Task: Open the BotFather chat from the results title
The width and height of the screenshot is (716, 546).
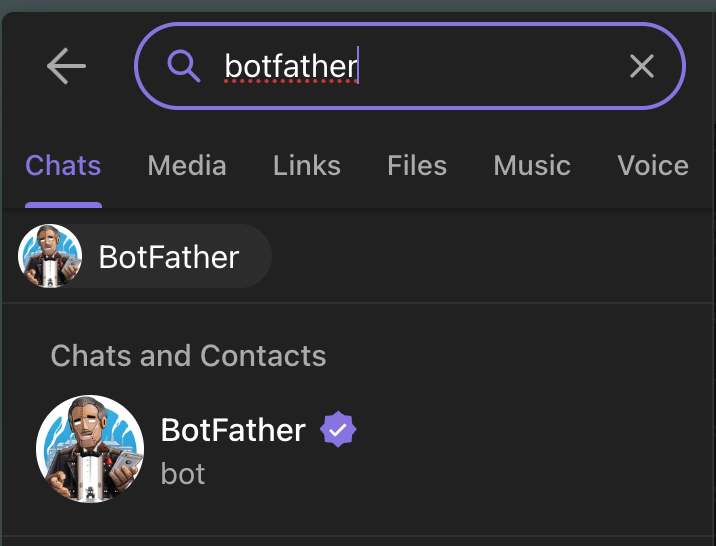Action: tap(233, 430)
